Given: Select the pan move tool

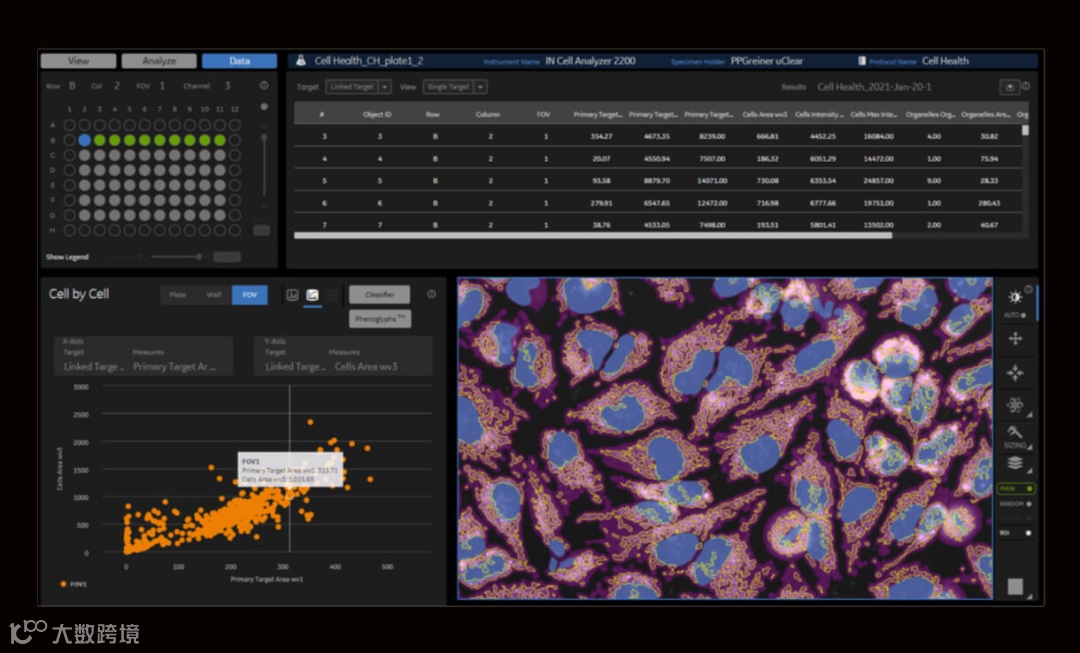Looking at the screenshot, I should click(x=1015, y=338).
